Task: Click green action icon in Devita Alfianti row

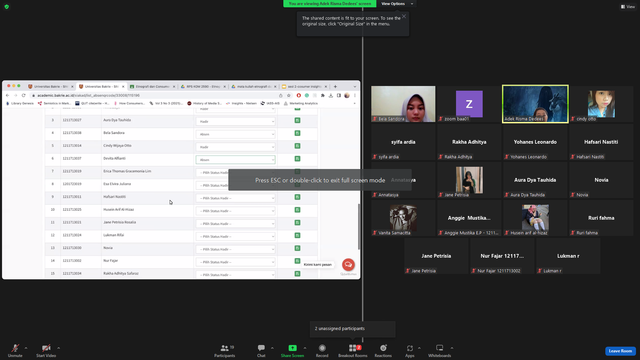Action: tap(297, 158)
